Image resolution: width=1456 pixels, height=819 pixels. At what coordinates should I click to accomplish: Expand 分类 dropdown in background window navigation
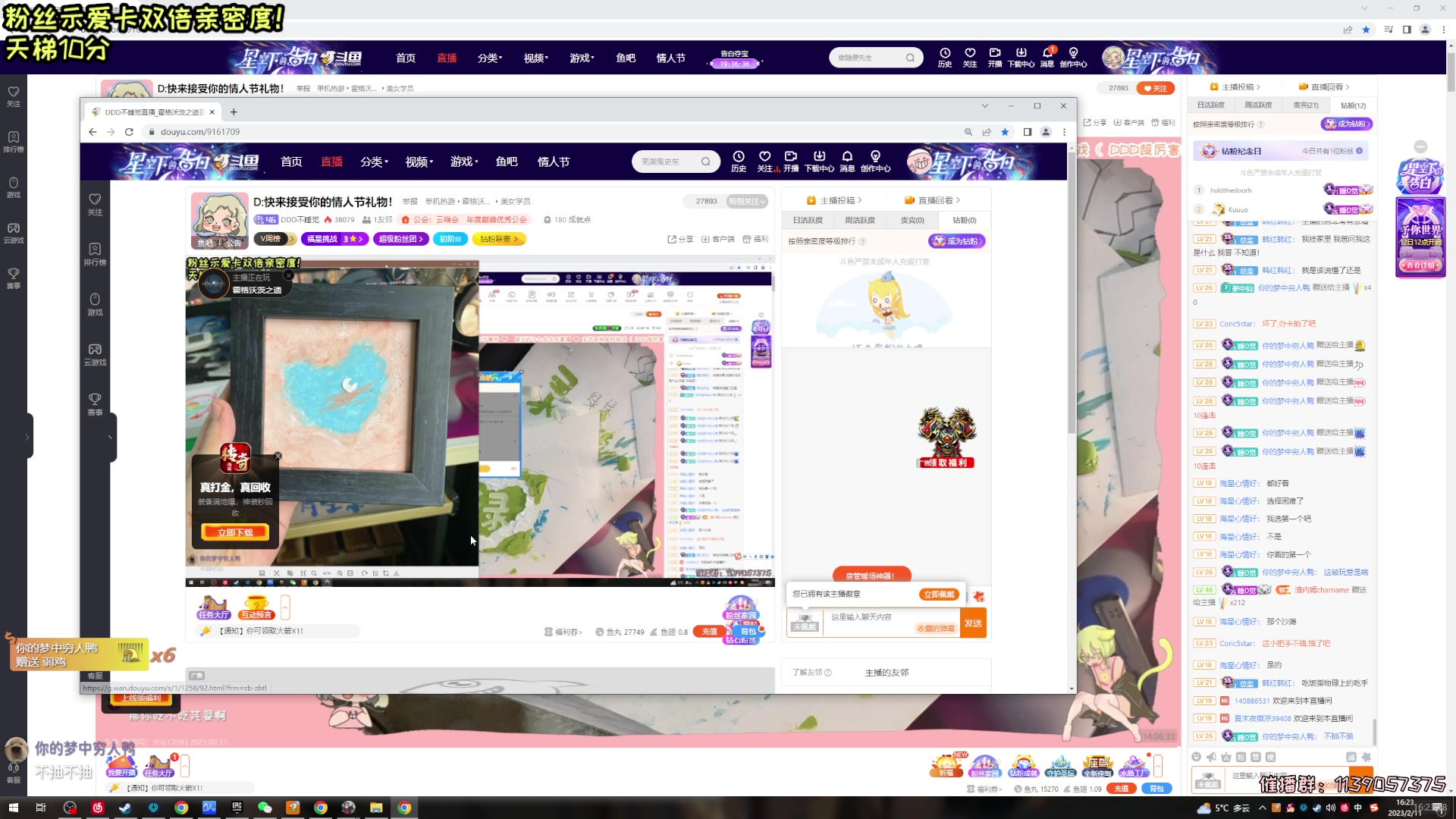click(490, 58)
